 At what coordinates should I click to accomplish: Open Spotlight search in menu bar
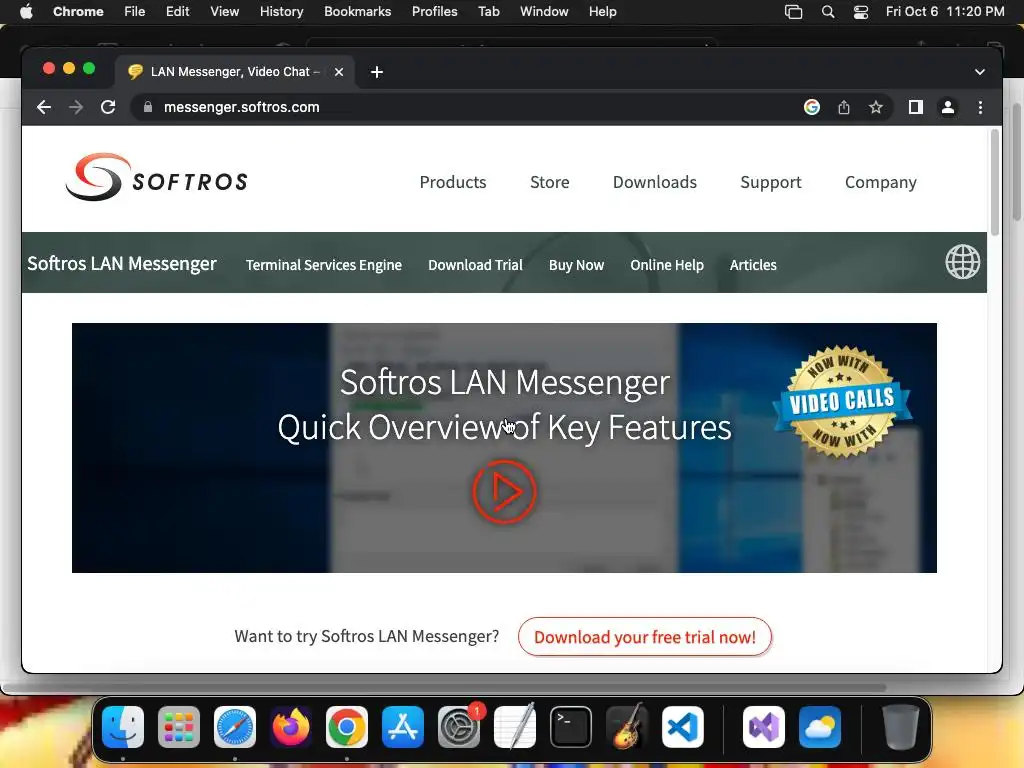point(827,12)
